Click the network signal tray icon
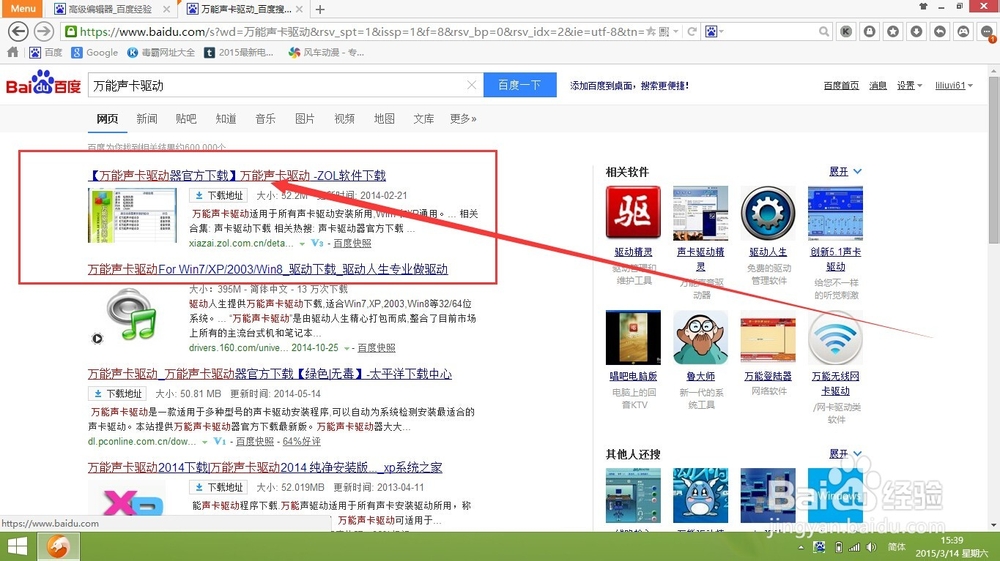This screenshot has width=1000, height=561. tap(854, 547)
